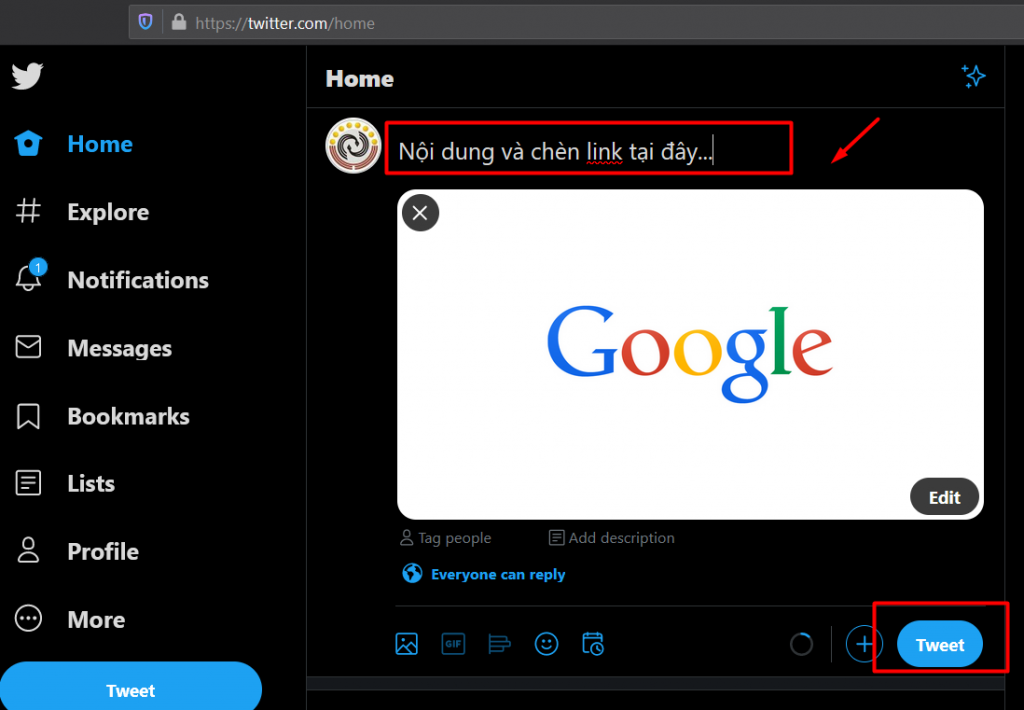Click the character count progress circle
1024x710 pixels.
pos(801,644)
